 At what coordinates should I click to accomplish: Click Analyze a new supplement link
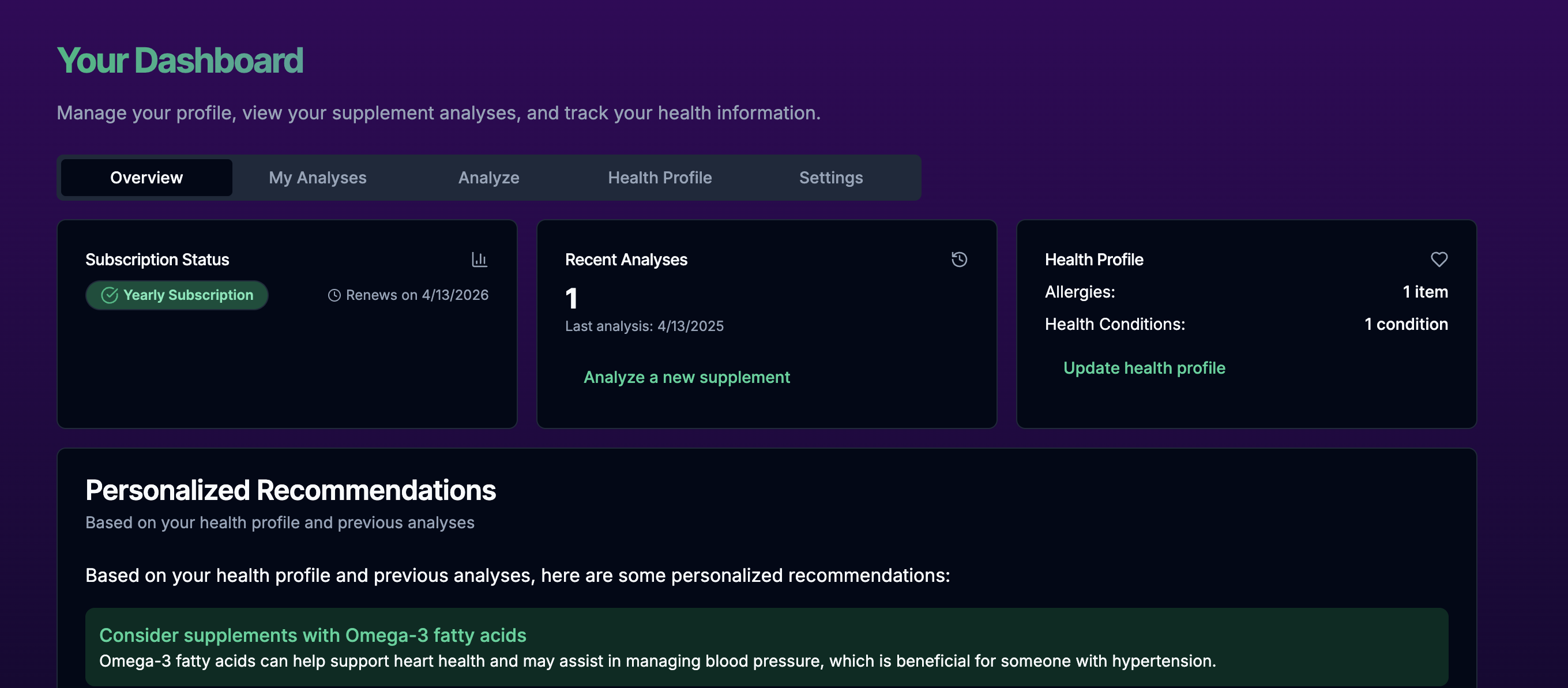pos(686,377)
